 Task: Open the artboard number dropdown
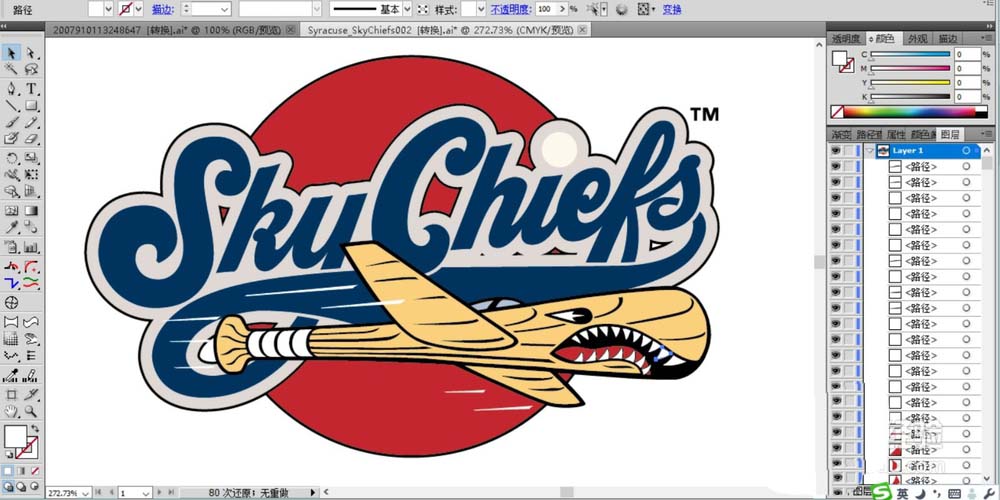146,493
